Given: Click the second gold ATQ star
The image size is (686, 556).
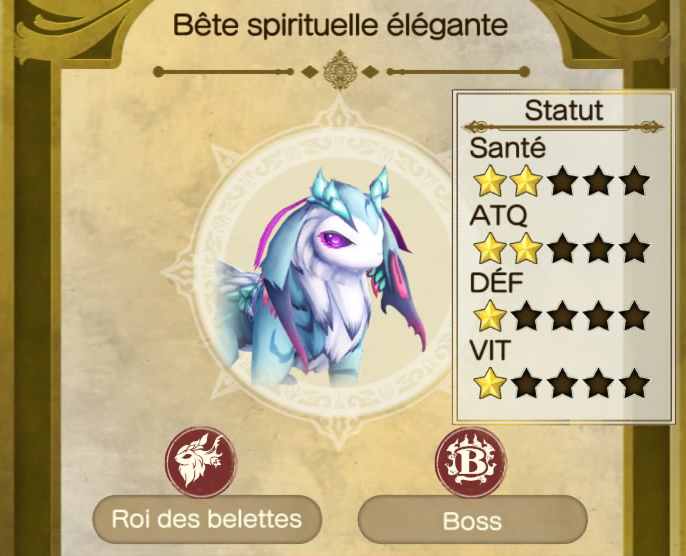Looking at the screenshot, I should point(526,248).
